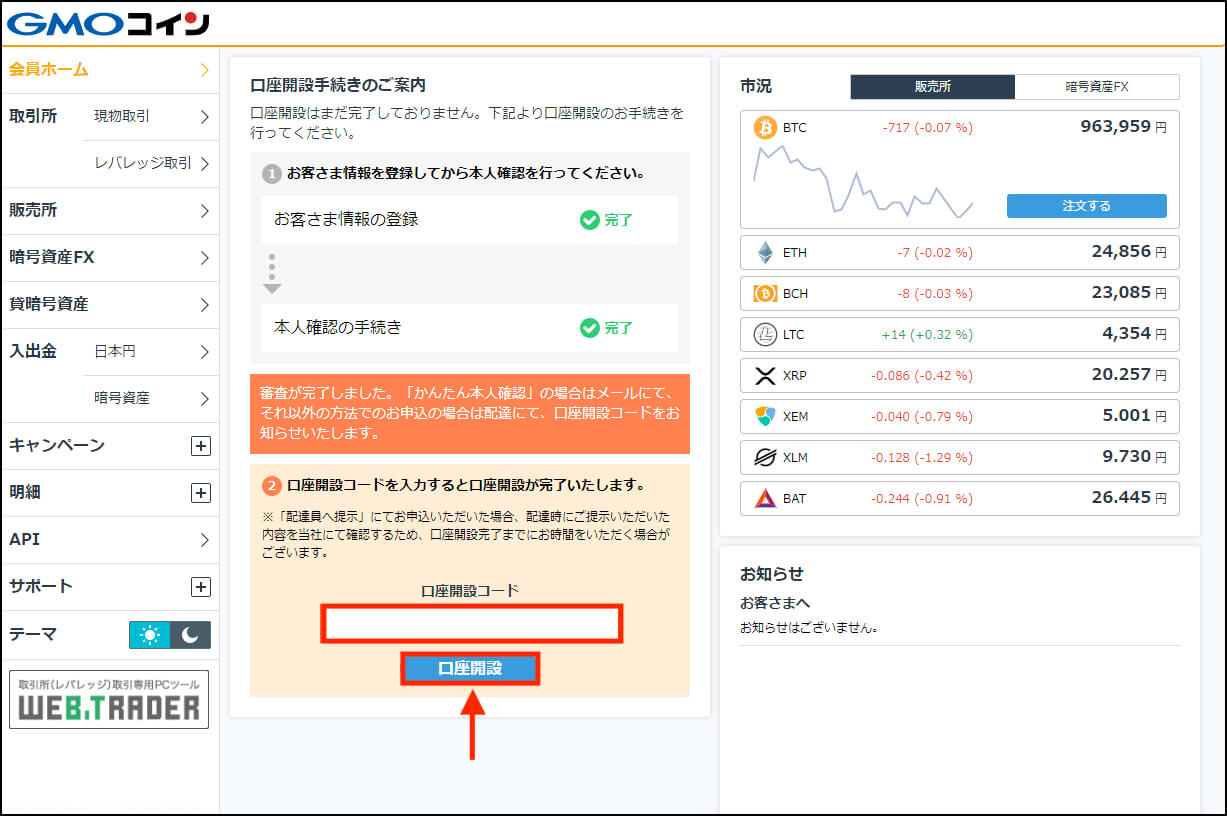Switch market to 販売所 tab
Image resolution: width=1227 pixels, height=816 pixels.
932,87
